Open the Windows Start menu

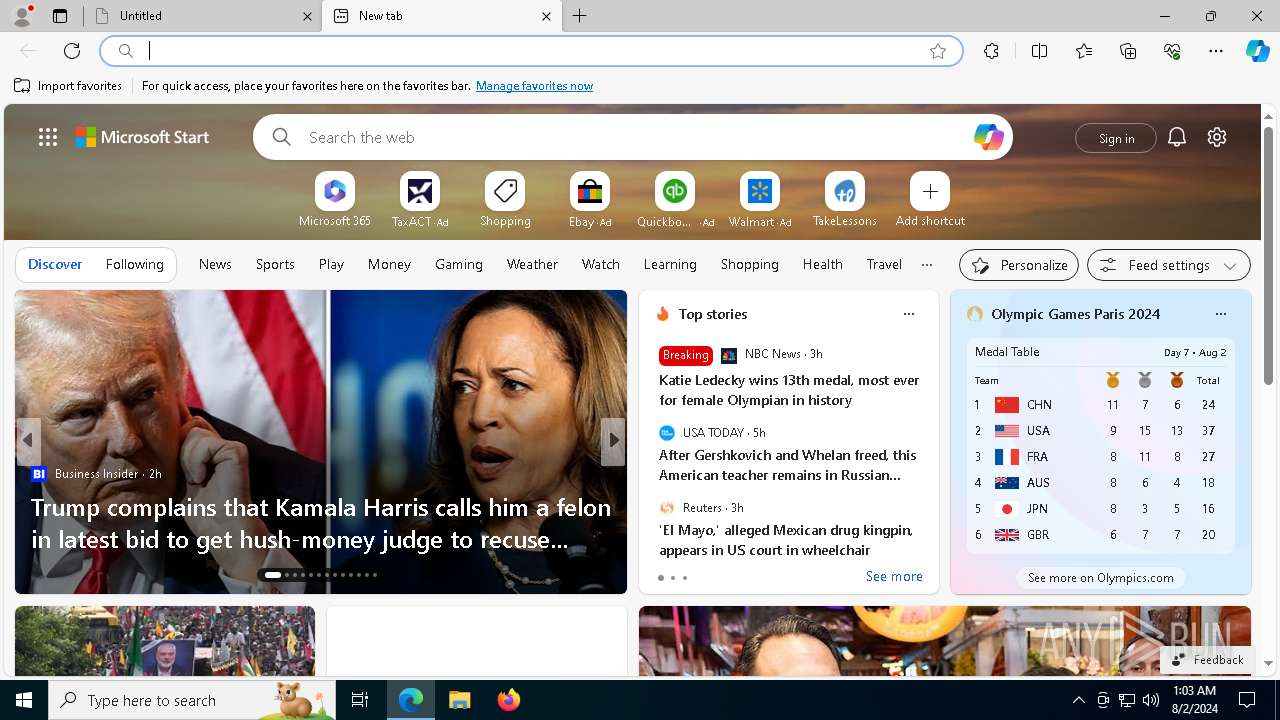[x=24, y=700]
